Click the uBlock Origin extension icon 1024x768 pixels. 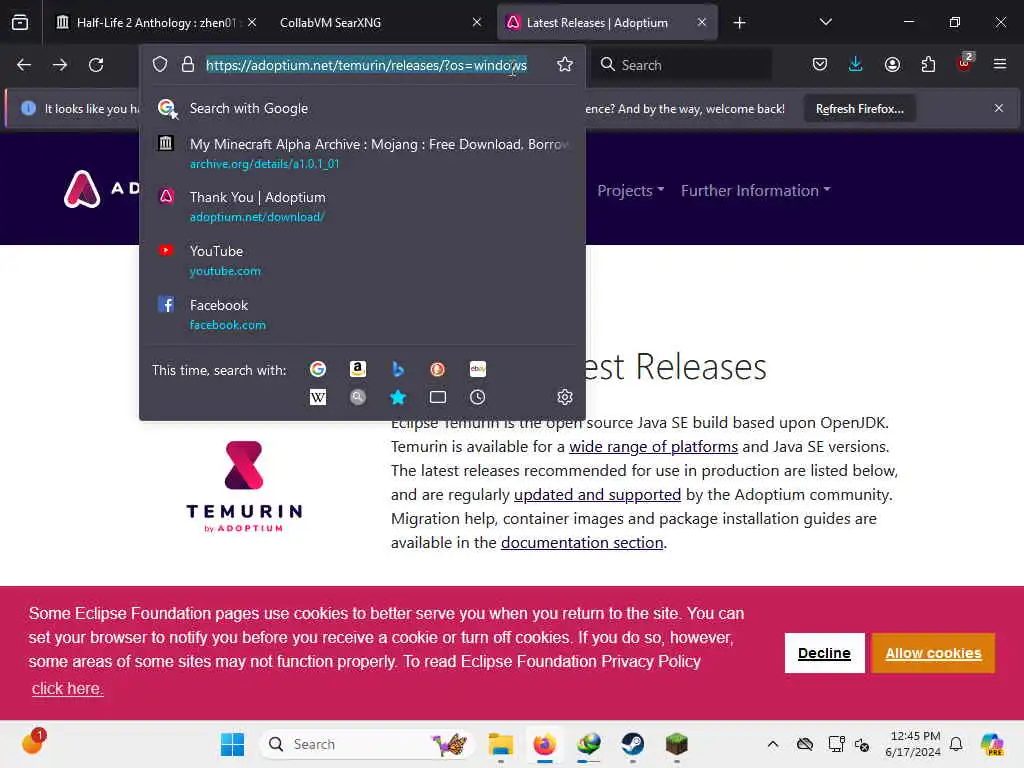point(965,63)
